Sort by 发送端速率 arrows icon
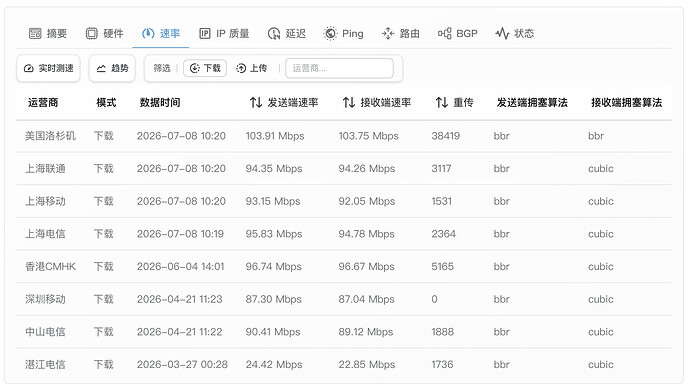 click(x=256, y=102)
